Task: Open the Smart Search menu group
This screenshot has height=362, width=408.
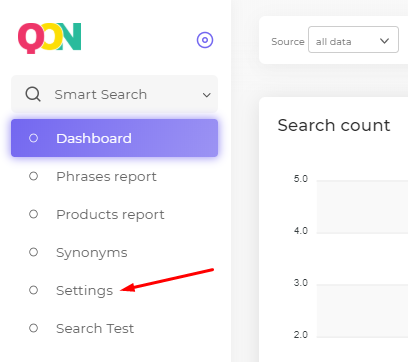Action: 114,94
